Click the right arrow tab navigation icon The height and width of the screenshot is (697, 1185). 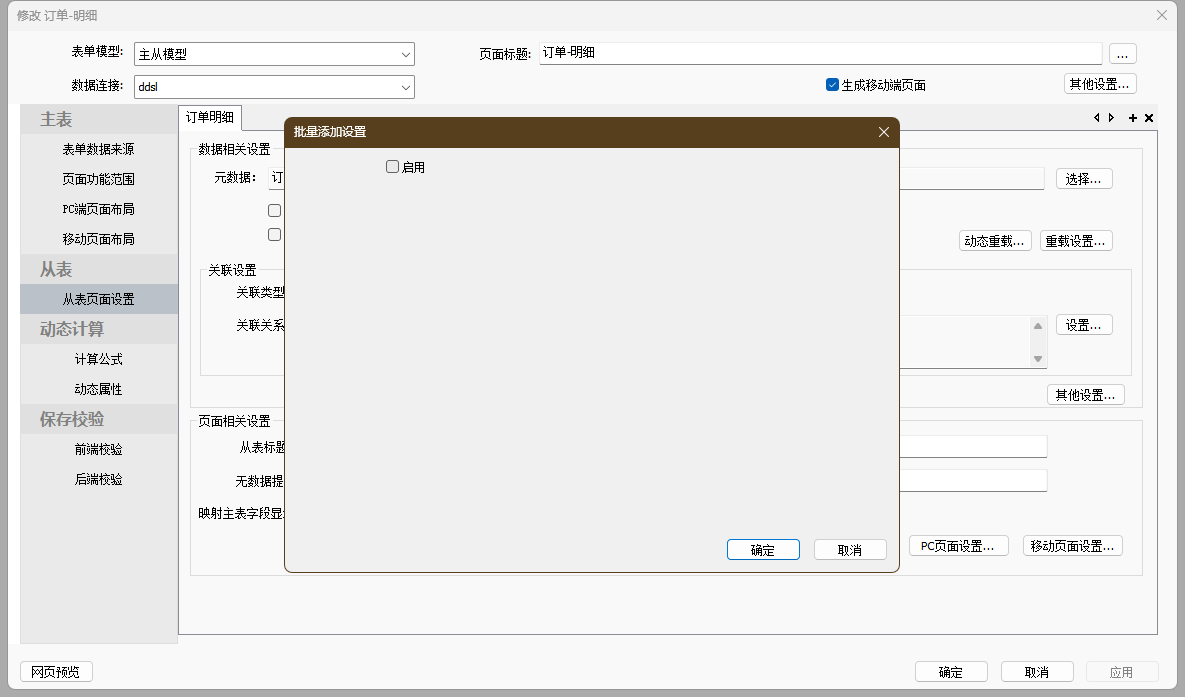tap(1111, 118)
